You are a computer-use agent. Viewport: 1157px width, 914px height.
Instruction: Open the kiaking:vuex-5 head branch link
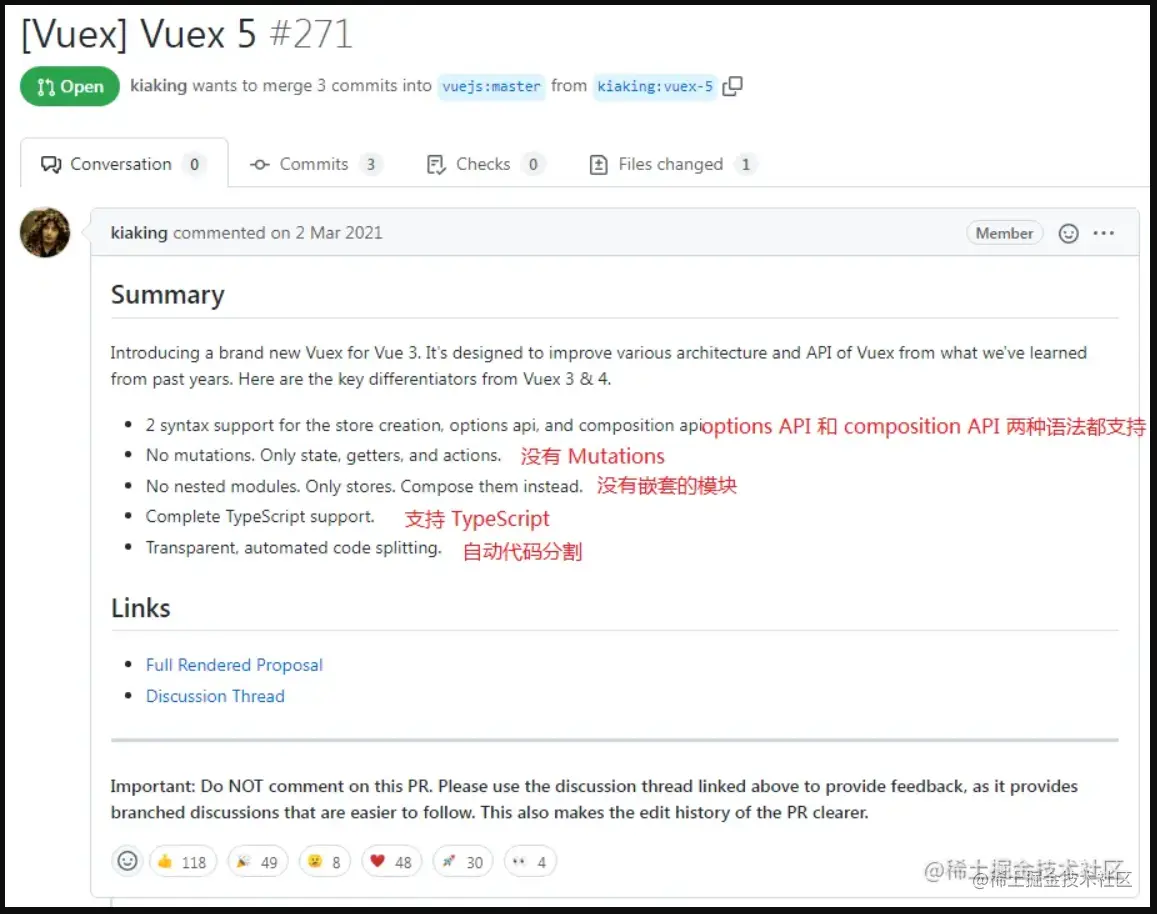click(x=655, y=86)
